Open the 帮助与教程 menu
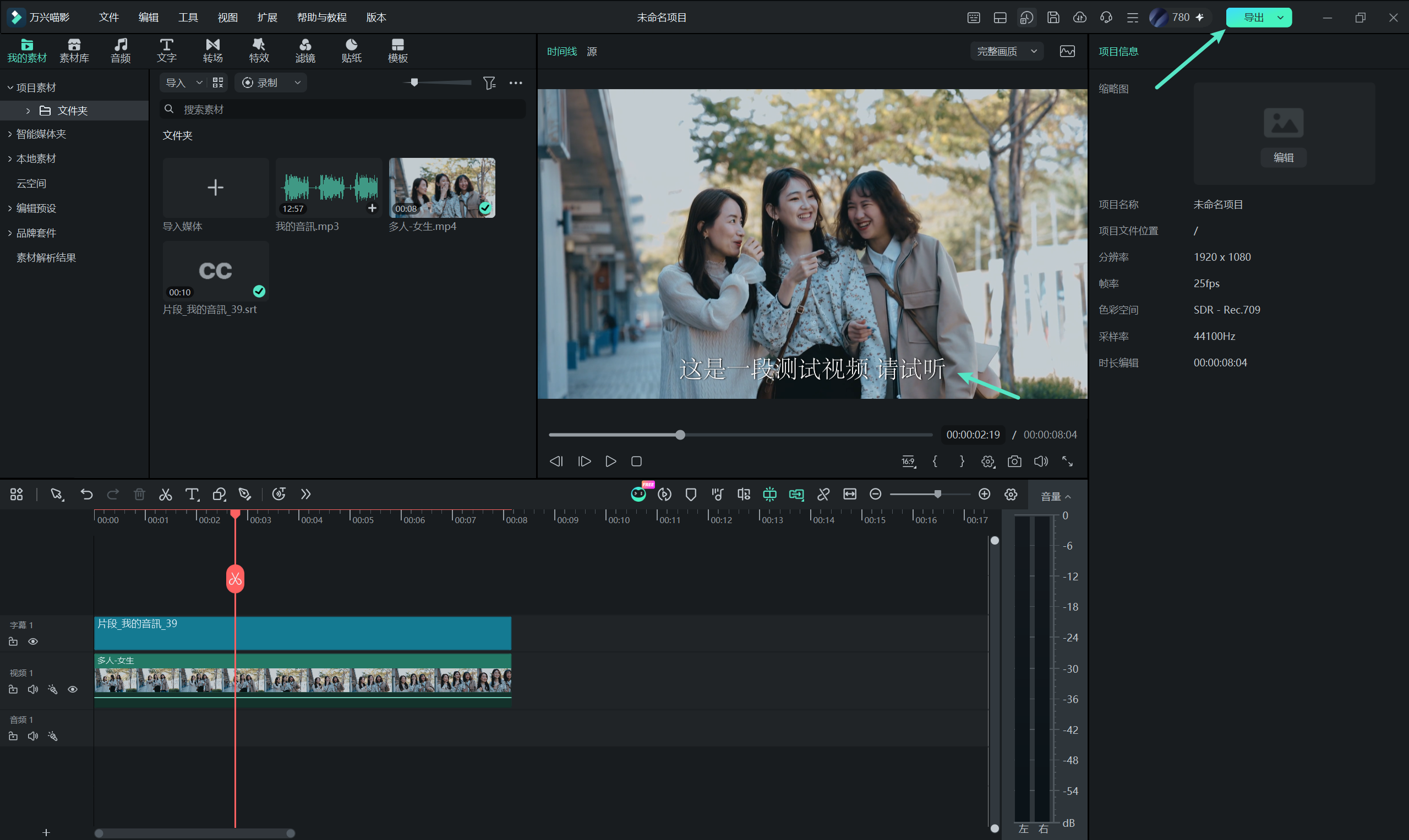The width and height of the screenshot is (1409, 840). (321, 18)
